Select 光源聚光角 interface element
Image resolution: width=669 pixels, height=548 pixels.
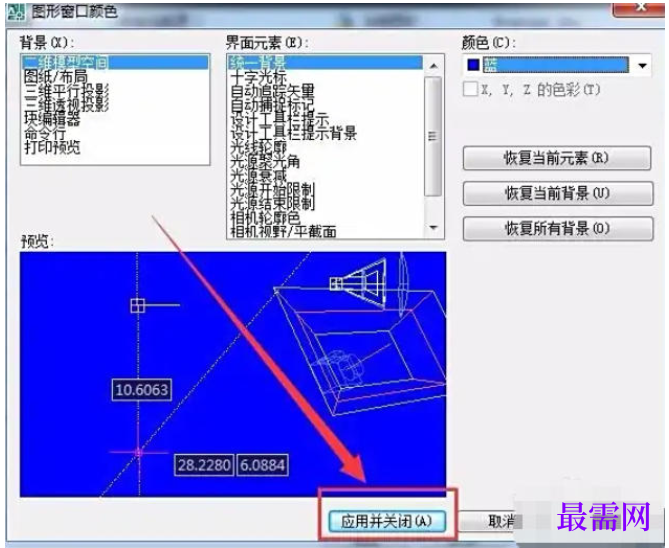click(x=265, y=161)
